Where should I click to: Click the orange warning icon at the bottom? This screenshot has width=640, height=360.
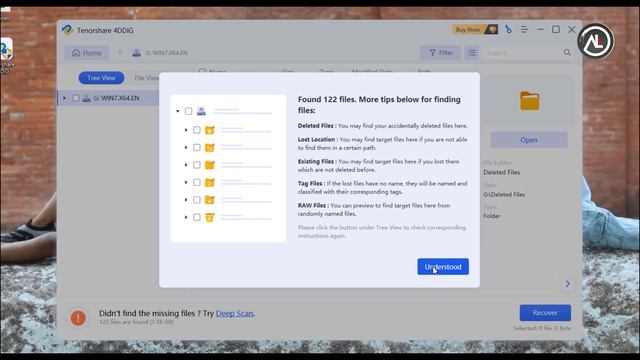[78, 318]
